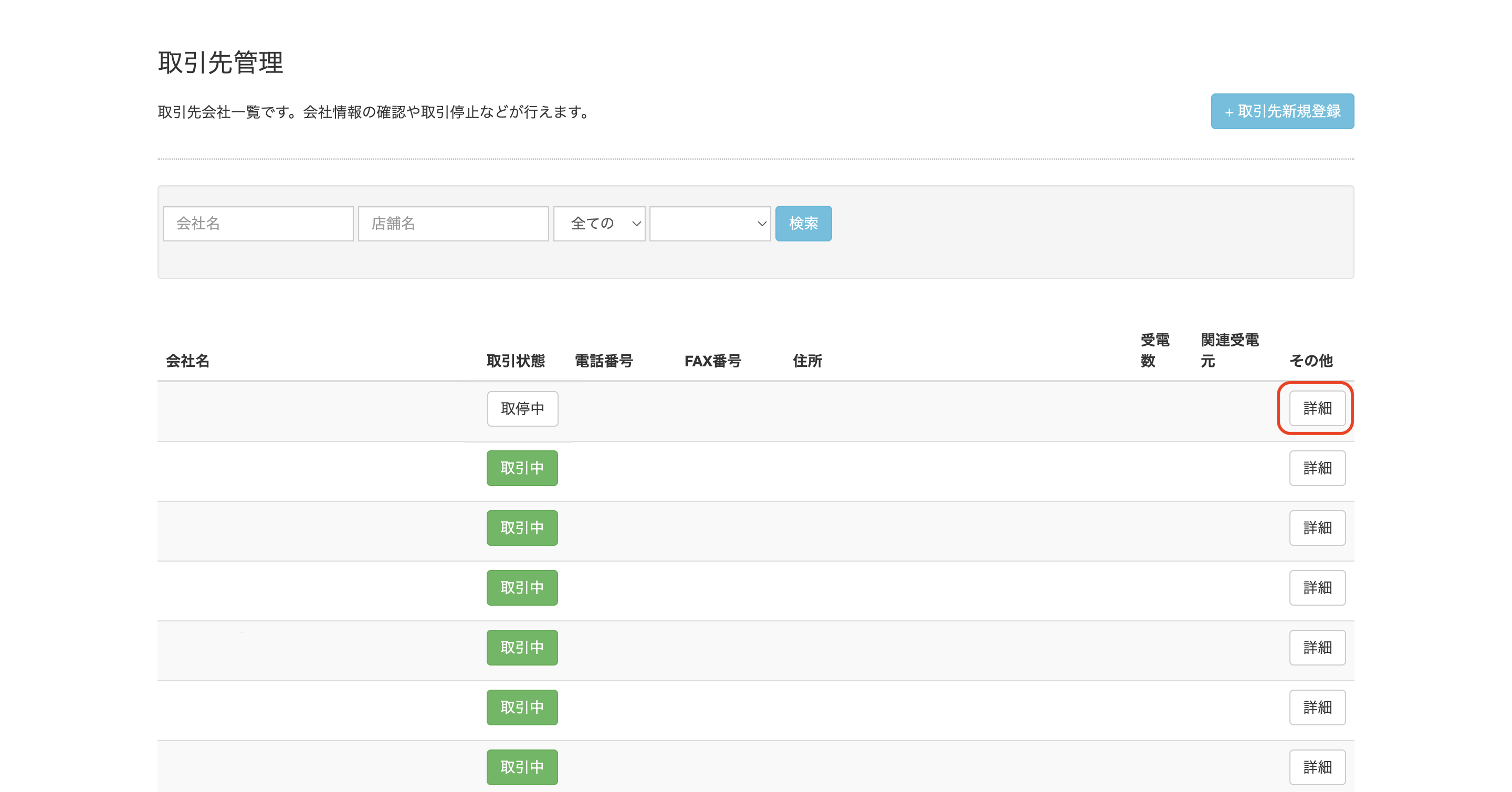Image resolution: width=1512 pixels, height=792 pixels.
Task: Focus the 店舗名 search field
Action: pos(453,223)
